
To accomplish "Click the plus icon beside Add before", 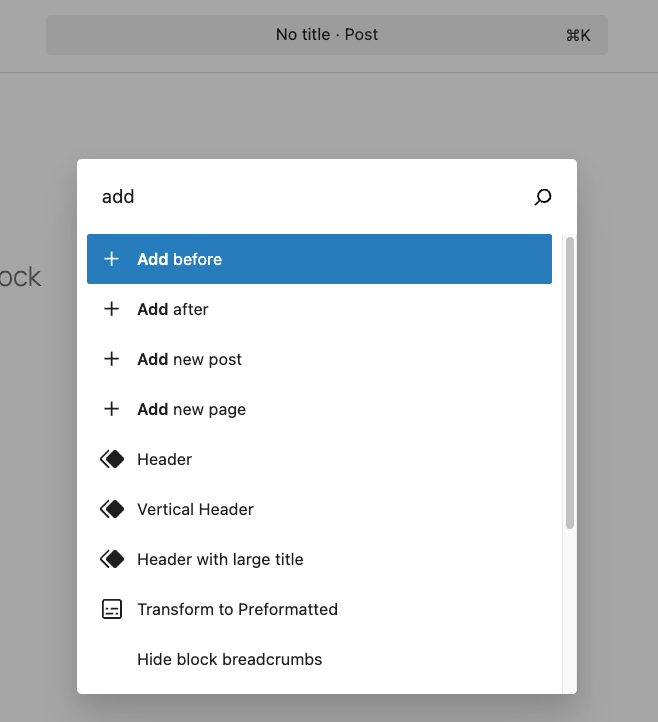I will [112, 259].
